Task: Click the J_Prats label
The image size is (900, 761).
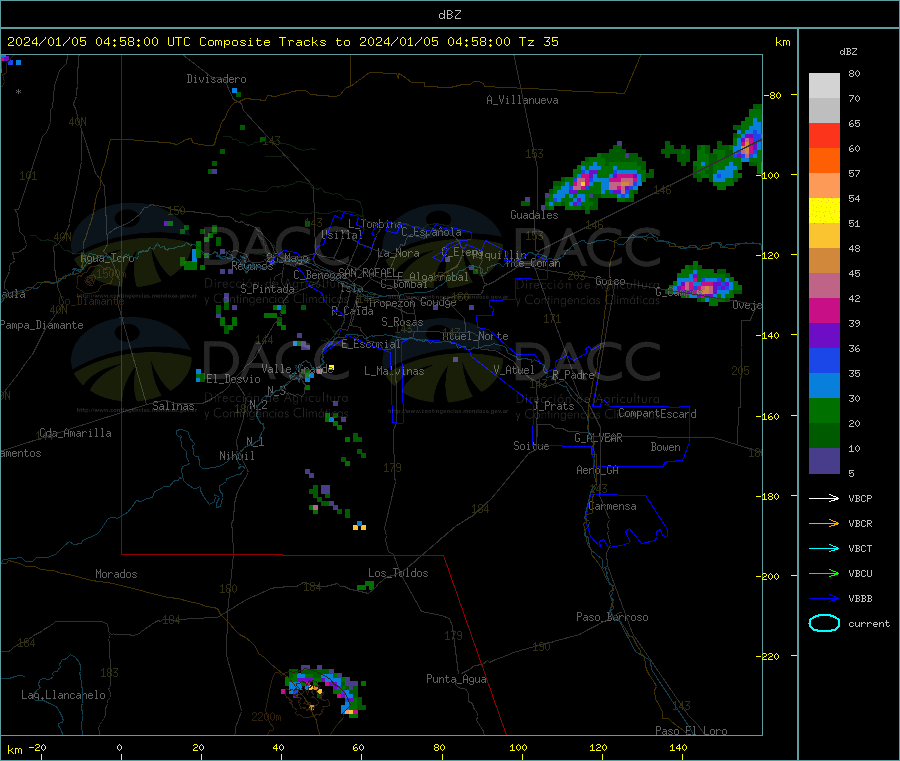Action: 554,406
